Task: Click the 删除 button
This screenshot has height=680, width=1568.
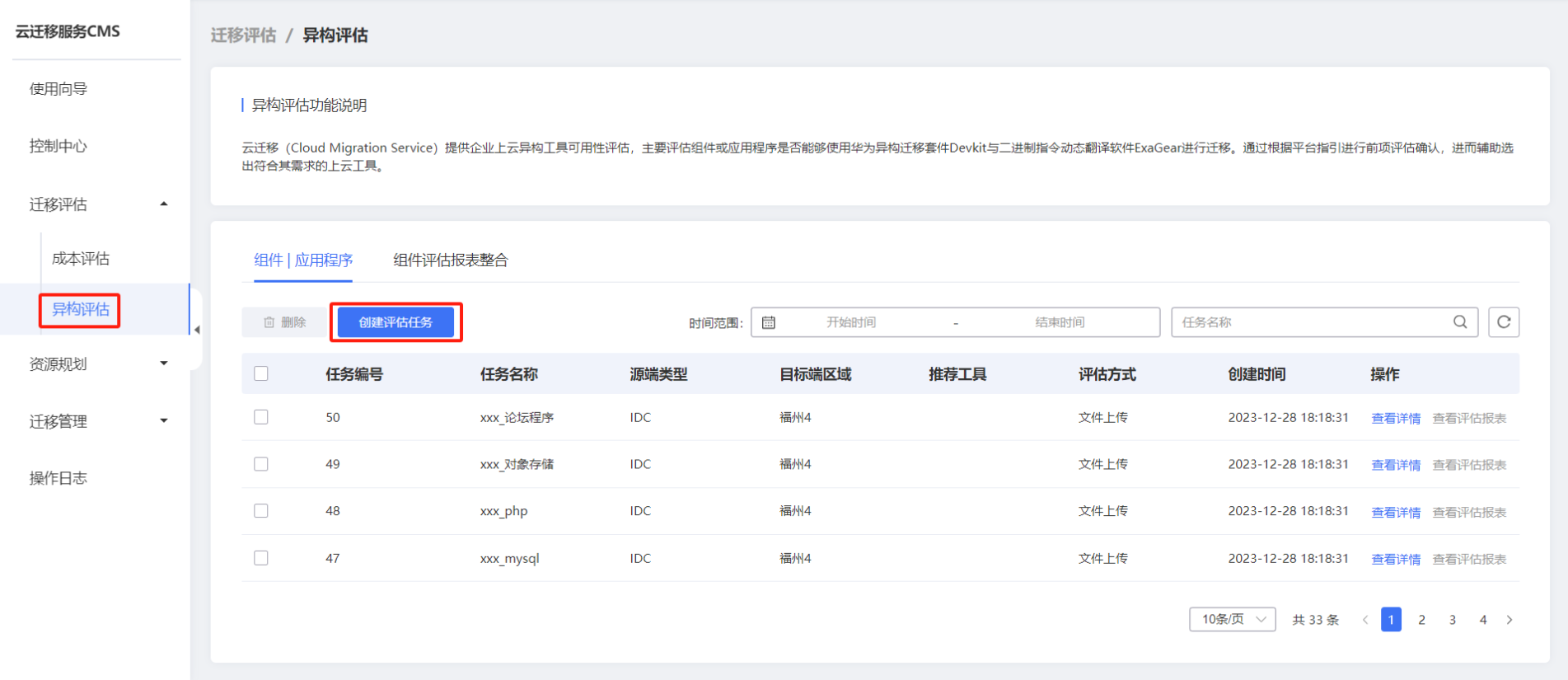Action: pyautogui.click(x=285, y=322)
